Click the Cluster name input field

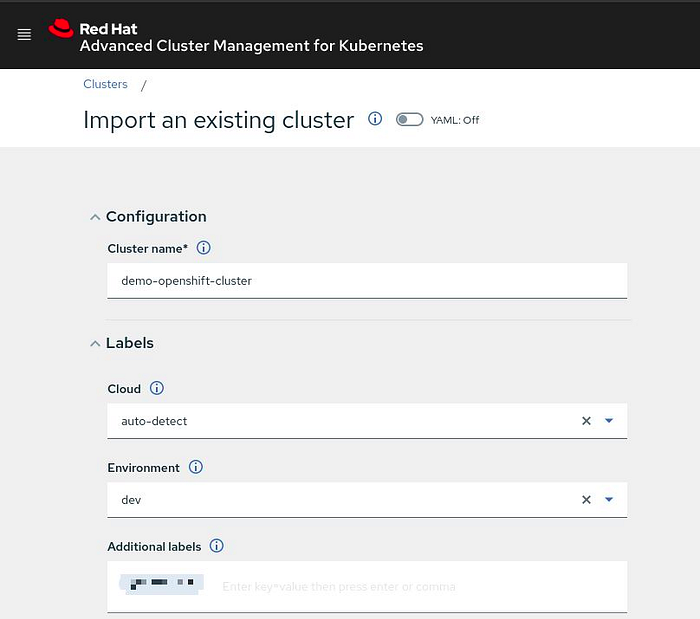[367, 281]
